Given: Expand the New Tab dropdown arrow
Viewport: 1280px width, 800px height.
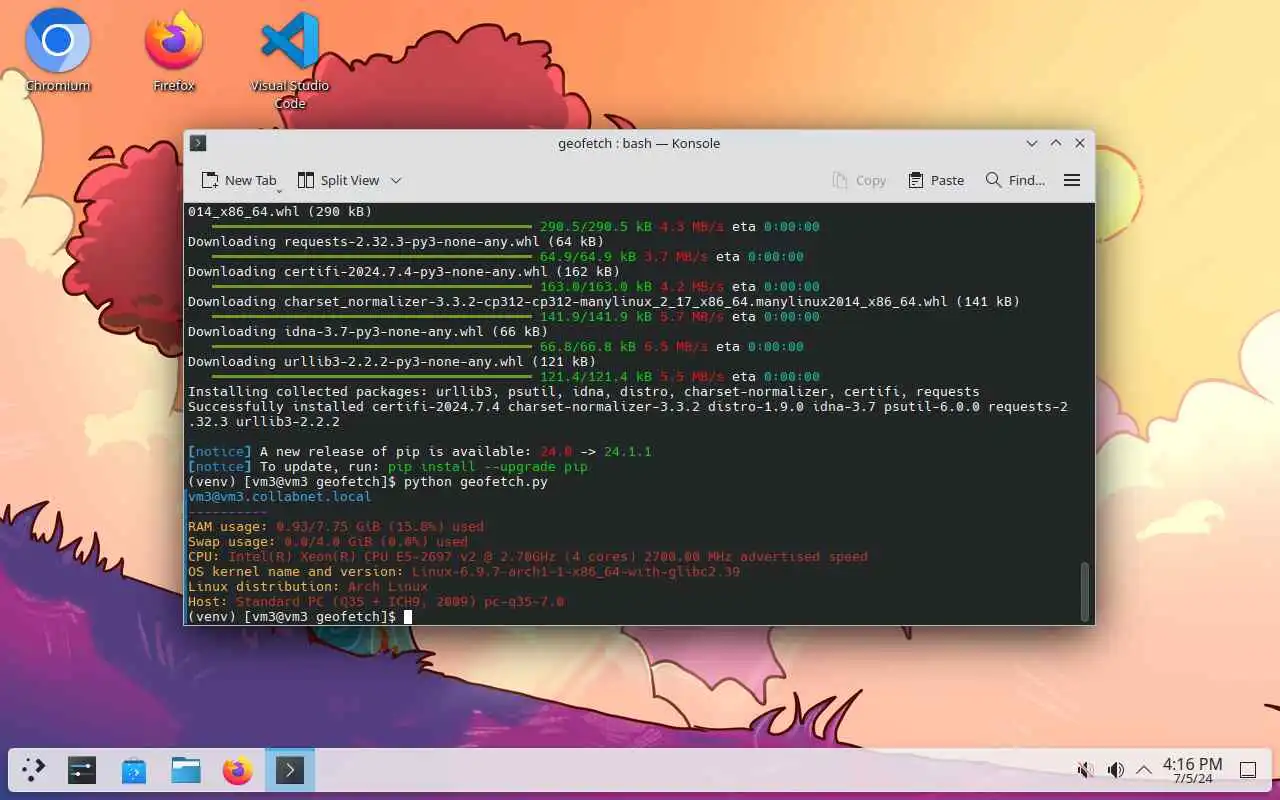Looking at the screenshot, I should pyautogui.click(x=279, y=190).
